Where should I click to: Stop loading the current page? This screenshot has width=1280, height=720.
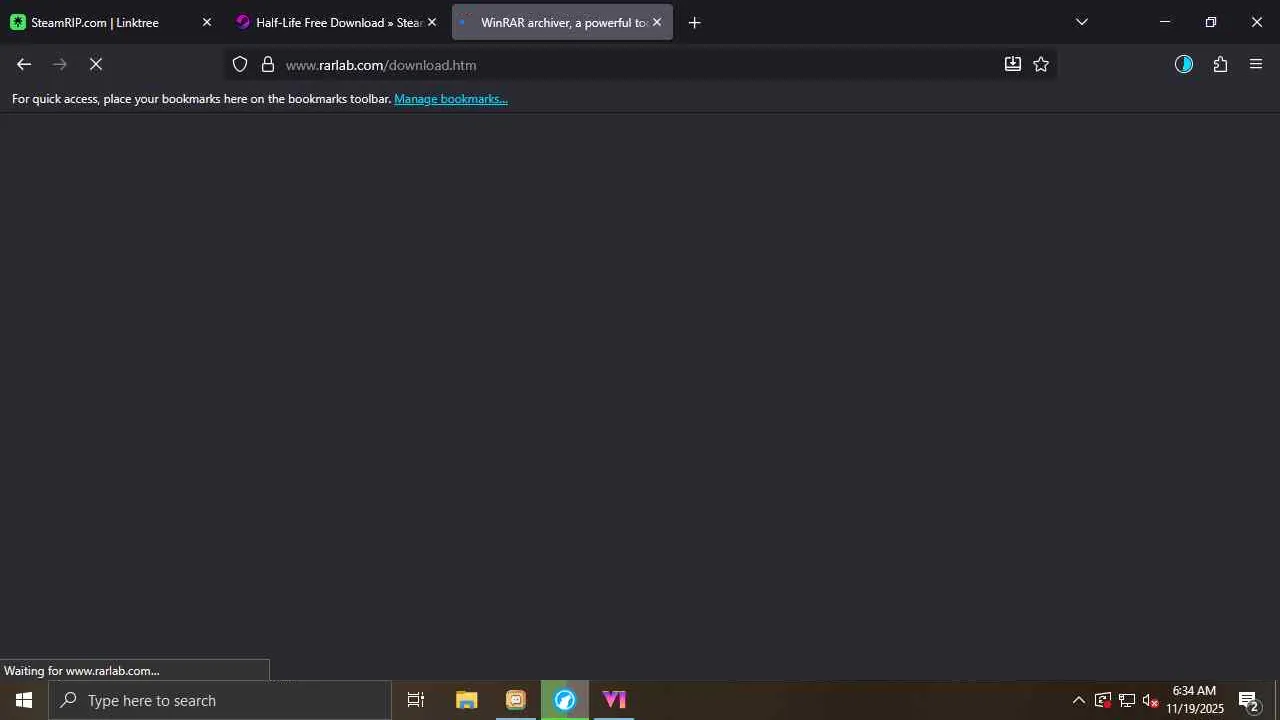click(x=96, y=64)
